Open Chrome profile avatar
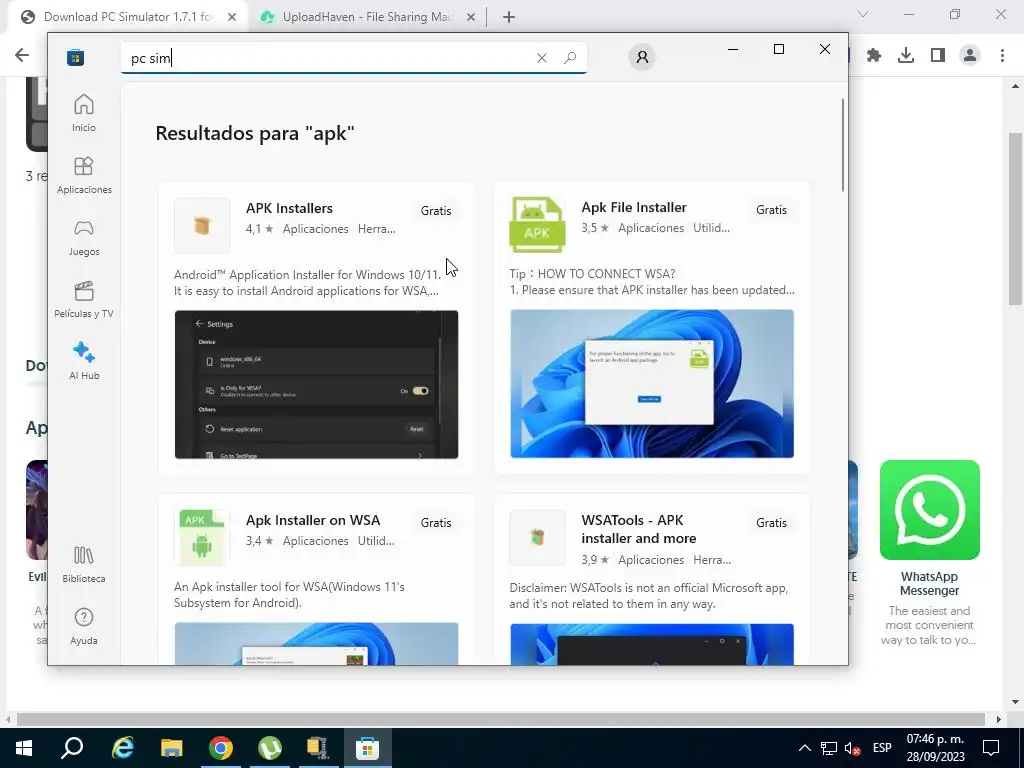This screenshot has width=1024, height=768. 970,56
